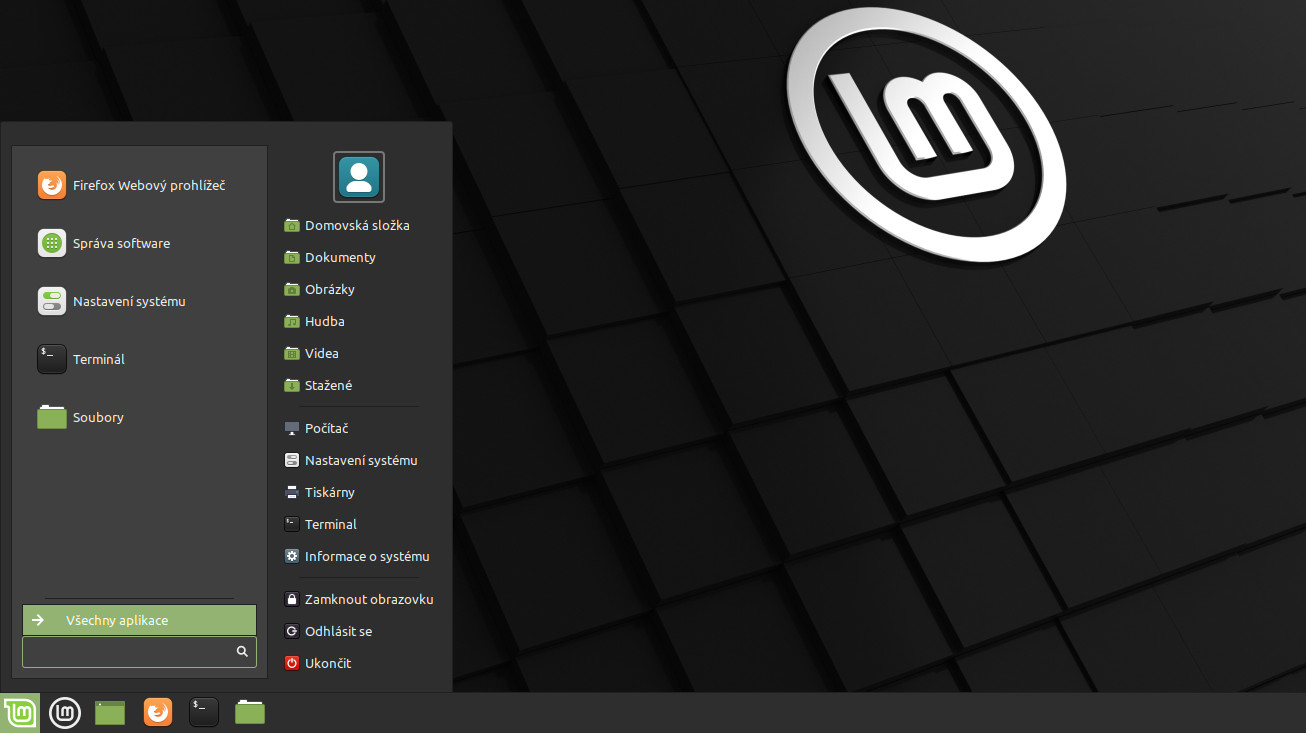Click the user avatar icon
The image size is (1306, 733).
point(359,177)
